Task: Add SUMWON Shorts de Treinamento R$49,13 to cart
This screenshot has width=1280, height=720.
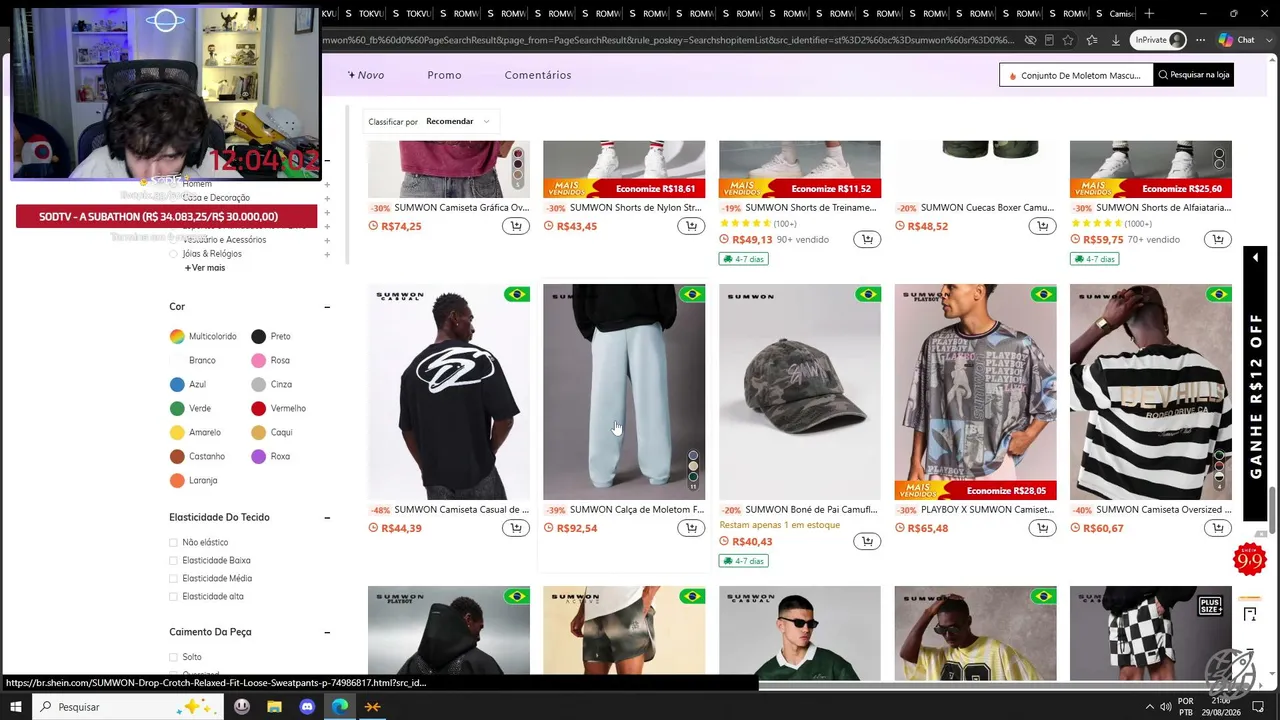Action: pos(867,239)
